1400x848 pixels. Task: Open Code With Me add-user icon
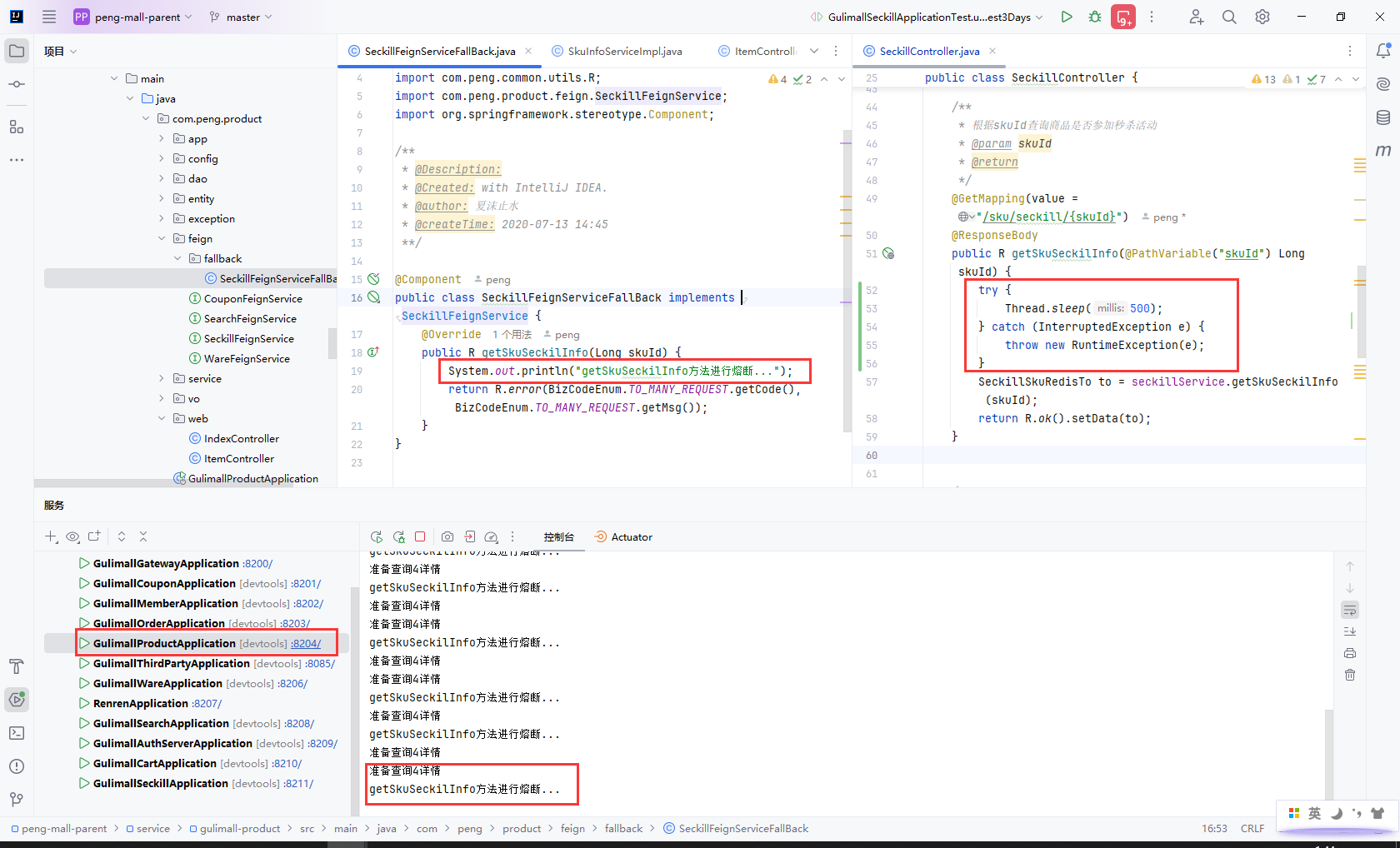point(1197,17)
